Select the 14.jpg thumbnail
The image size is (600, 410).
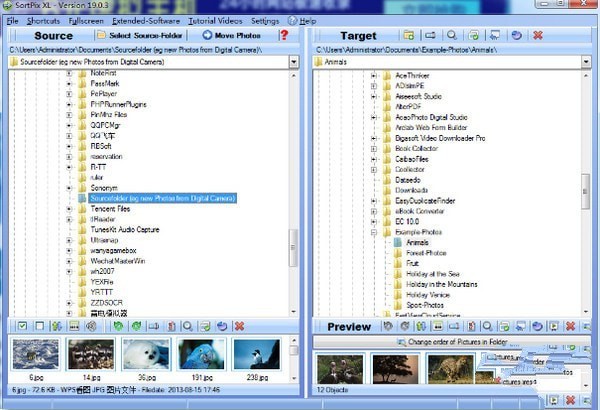pos(91,354)
